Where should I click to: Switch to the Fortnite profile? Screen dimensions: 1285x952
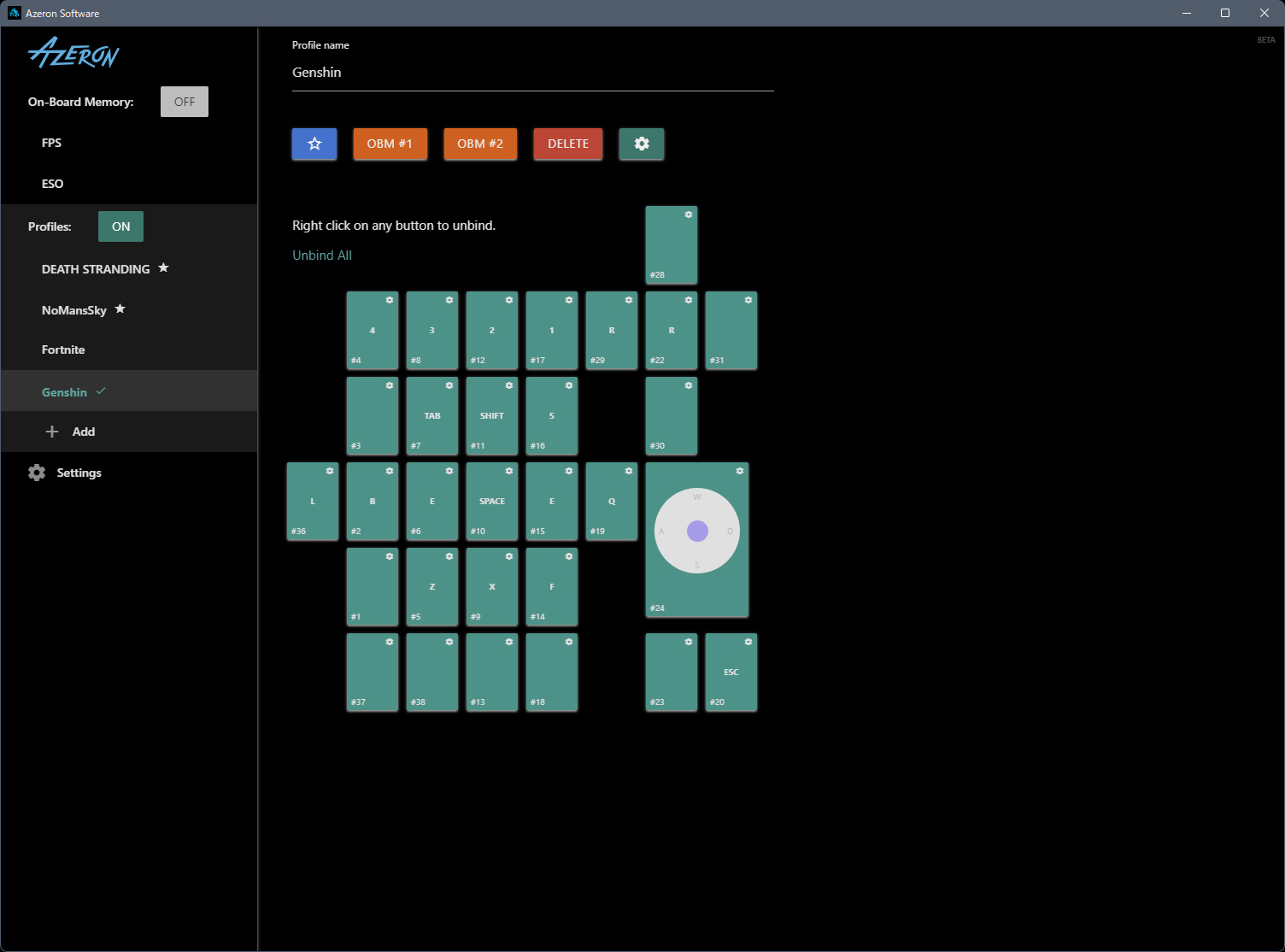(x=63, y=350)
